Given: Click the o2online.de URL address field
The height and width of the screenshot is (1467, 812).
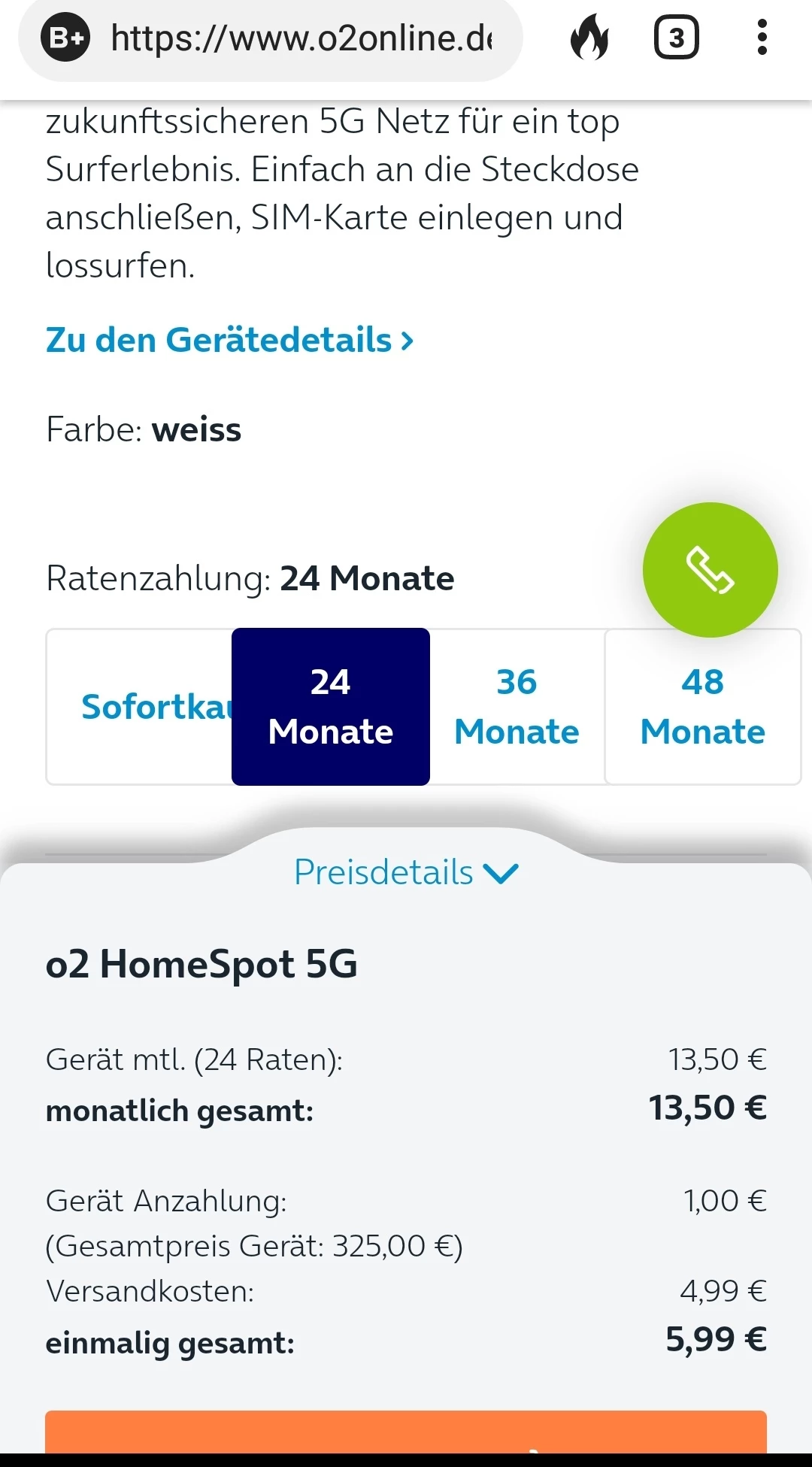Looking at the screenshot, I should 301,38.
